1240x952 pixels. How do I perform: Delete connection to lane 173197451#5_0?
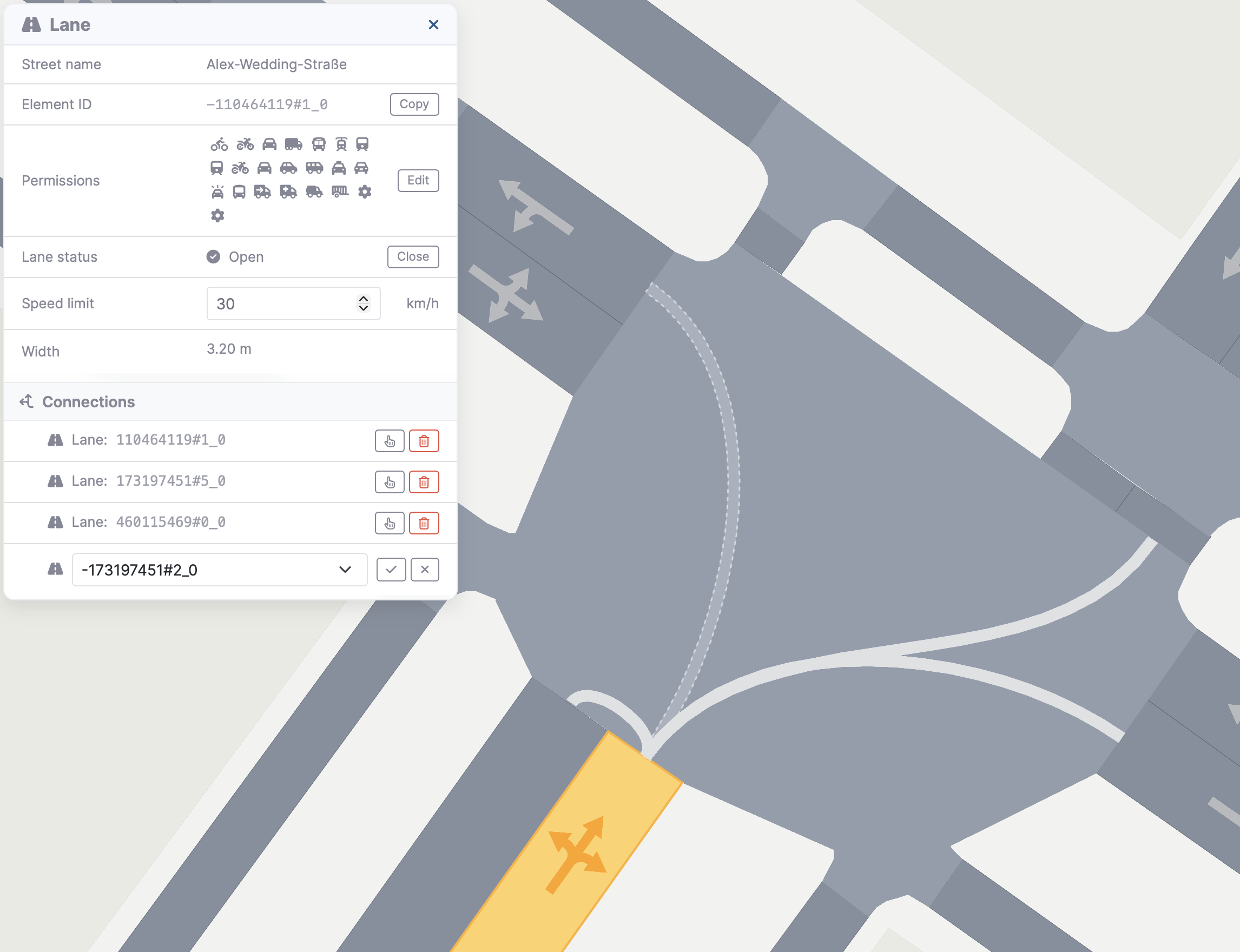(424, 482)
